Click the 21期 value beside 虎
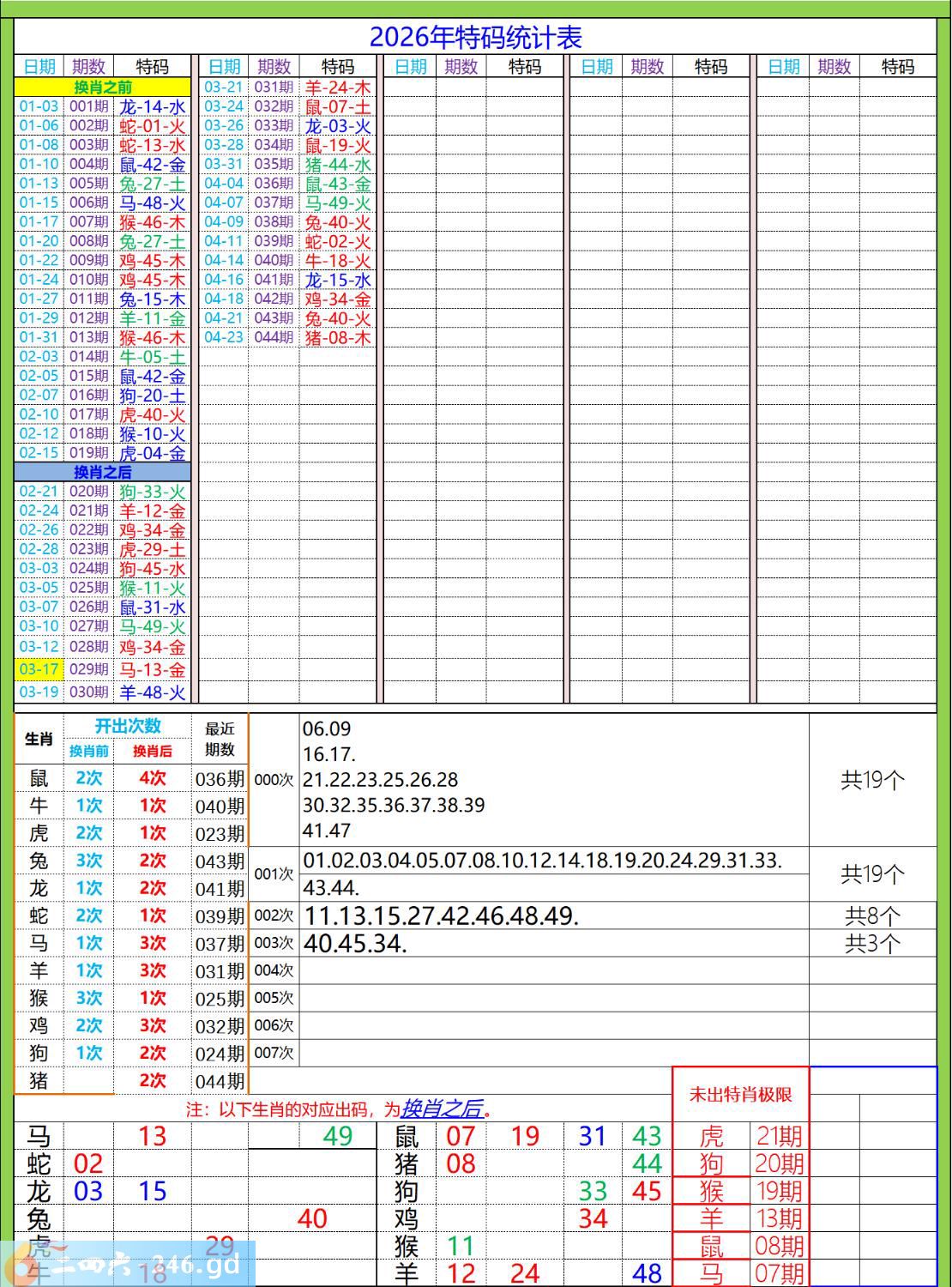 pos(779,1136)
